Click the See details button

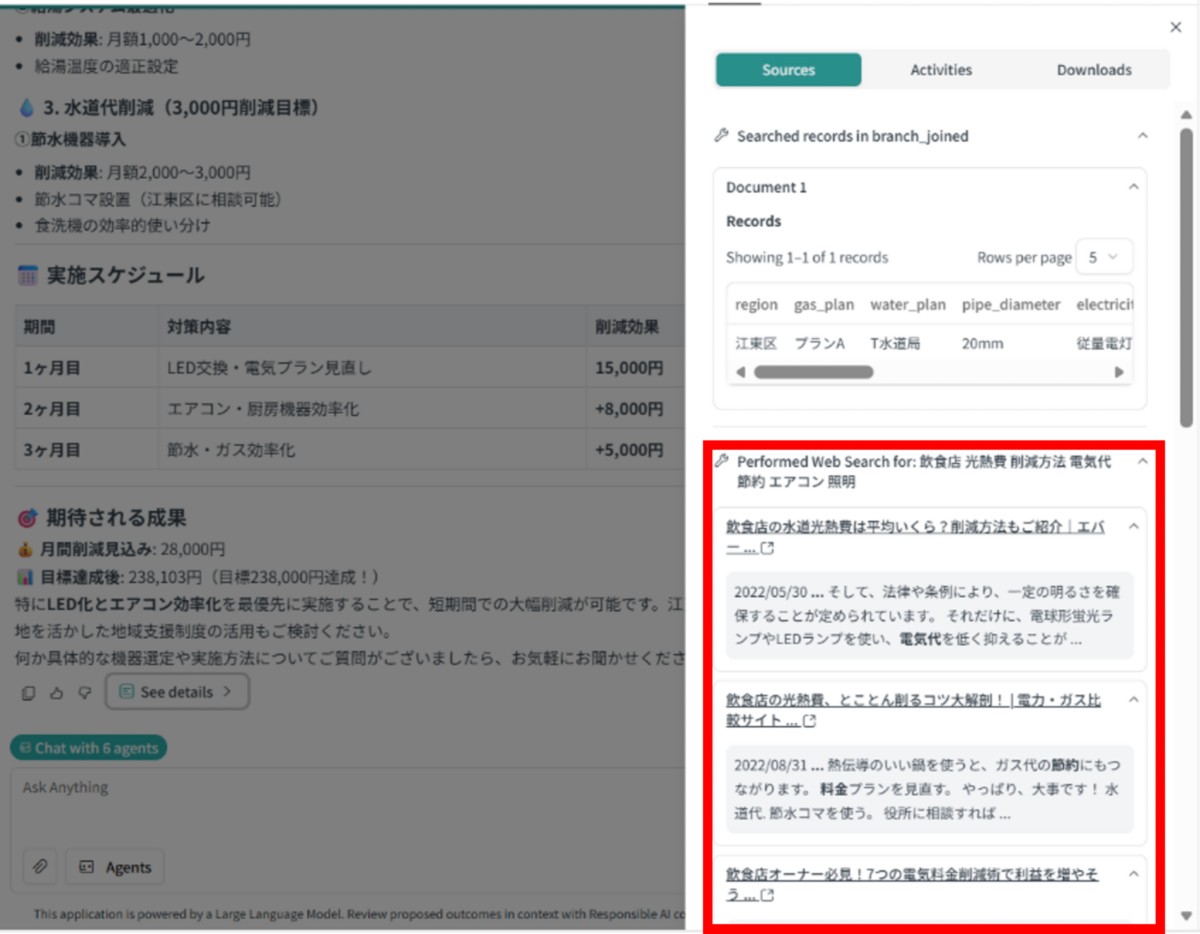coord(177,691)
